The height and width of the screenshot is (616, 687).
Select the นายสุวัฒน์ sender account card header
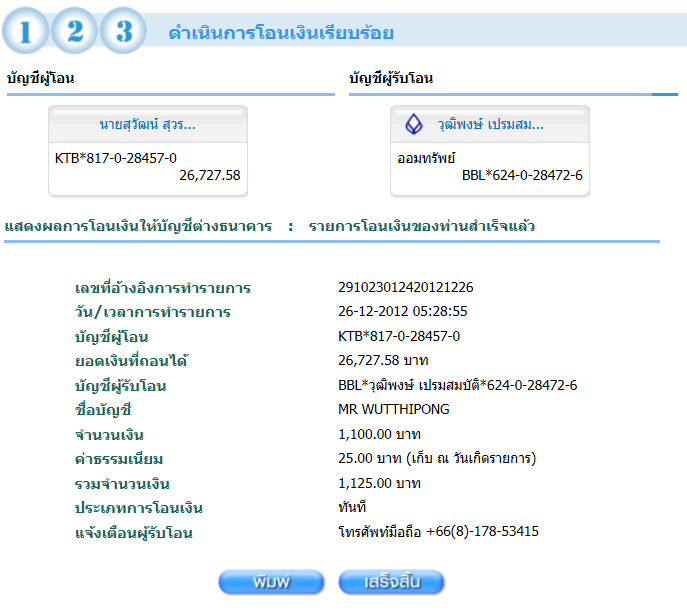[148, 124]
